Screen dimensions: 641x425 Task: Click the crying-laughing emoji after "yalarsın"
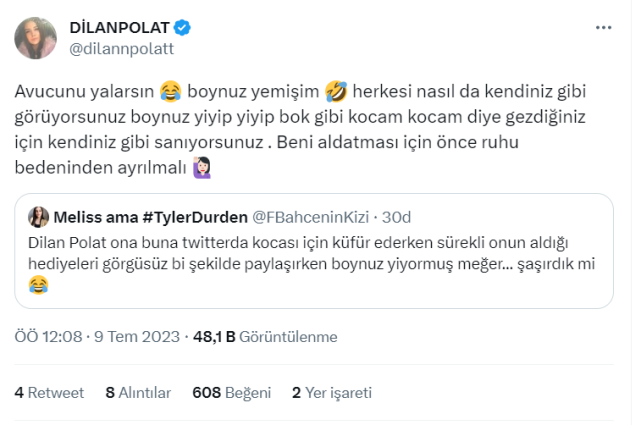click(x=171, y=92)
